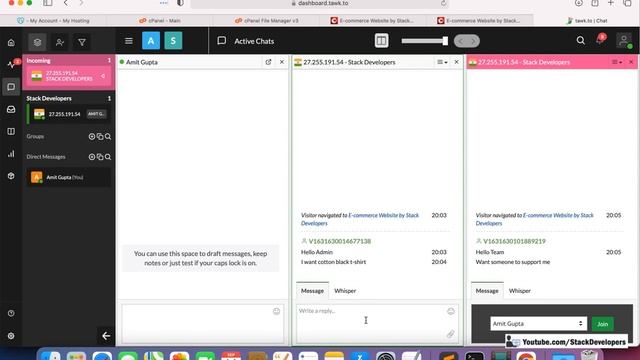640x360 pixels.
Task: Add a new group with plus icon
Action: (x=92, y=136)
